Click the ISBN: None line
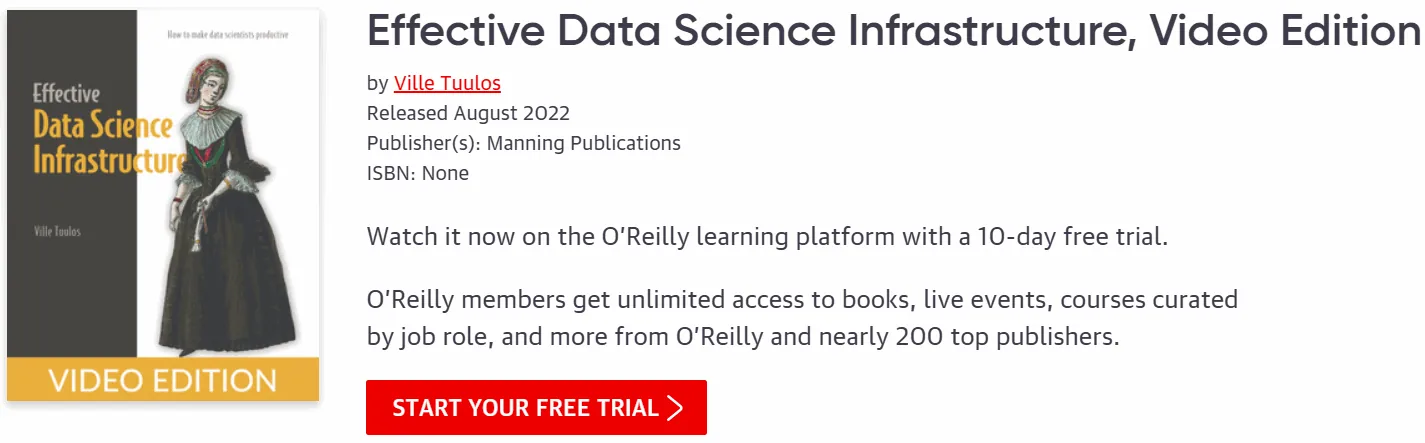This screenshot has width=1425, height=443. (418, 173)
